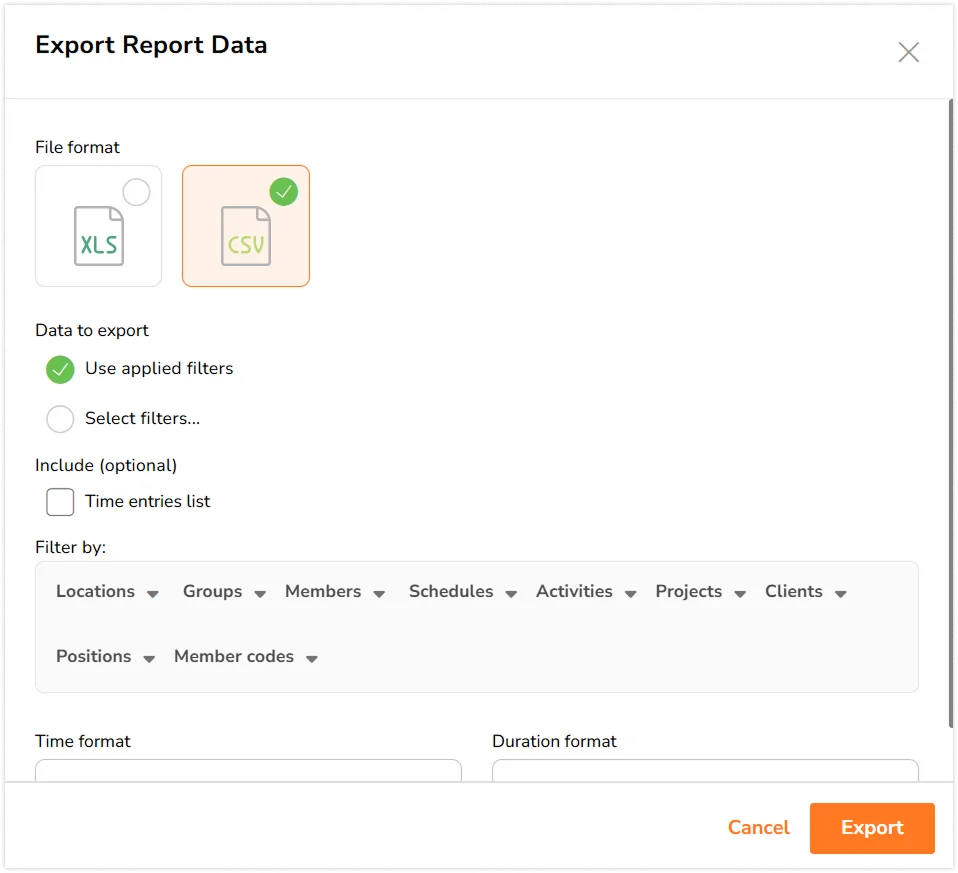The height and width of the screenshot is (873, 958).
Task: Open the Clients filter dropdown
Action: [x=805, y=591]
